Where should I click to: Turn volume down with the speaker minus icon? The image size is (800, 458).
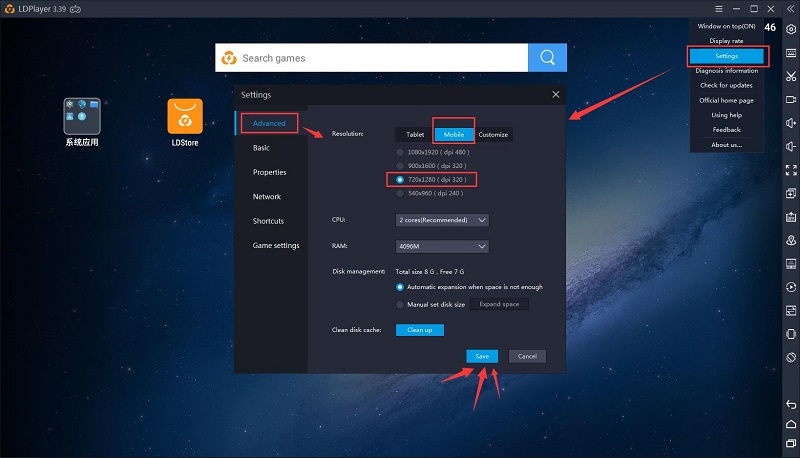point(791,147)
